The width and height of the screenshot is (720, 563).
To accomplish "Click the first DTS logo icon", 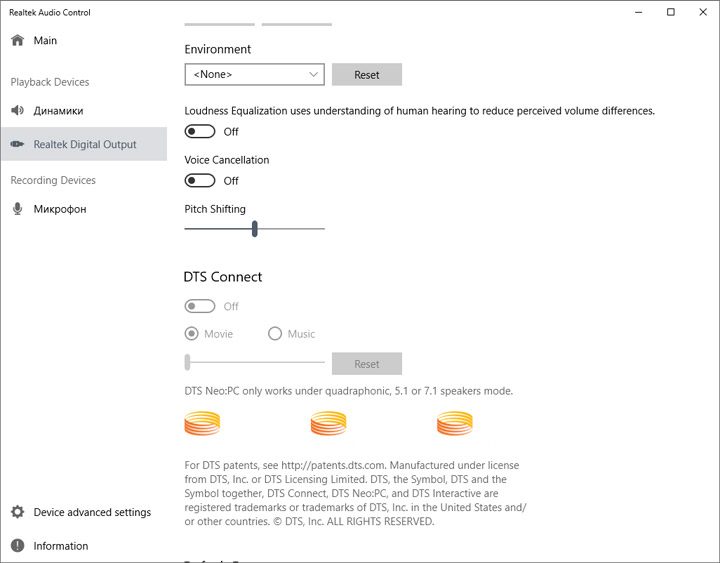I will (x=202, y=423).
